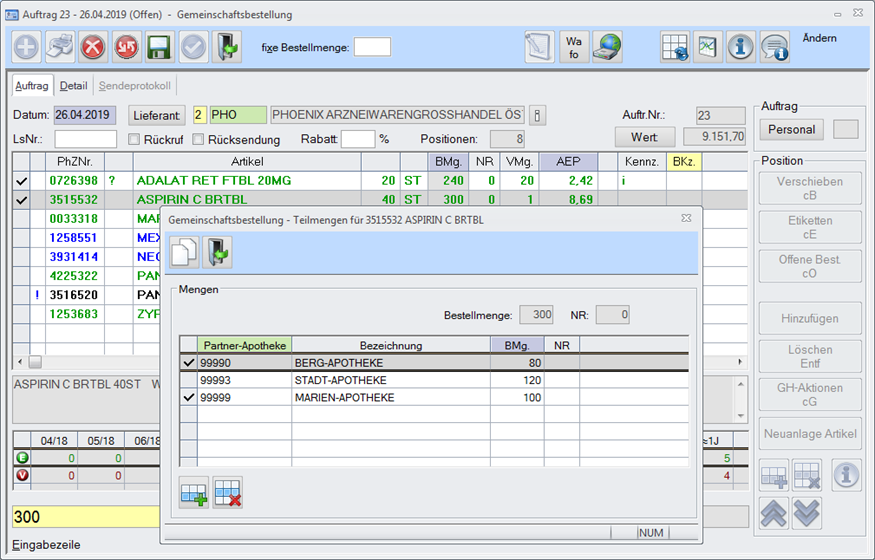Click the BMg. column header in the dialog
The width and height of the screenshot is (875, 560).
pos(518,345)
